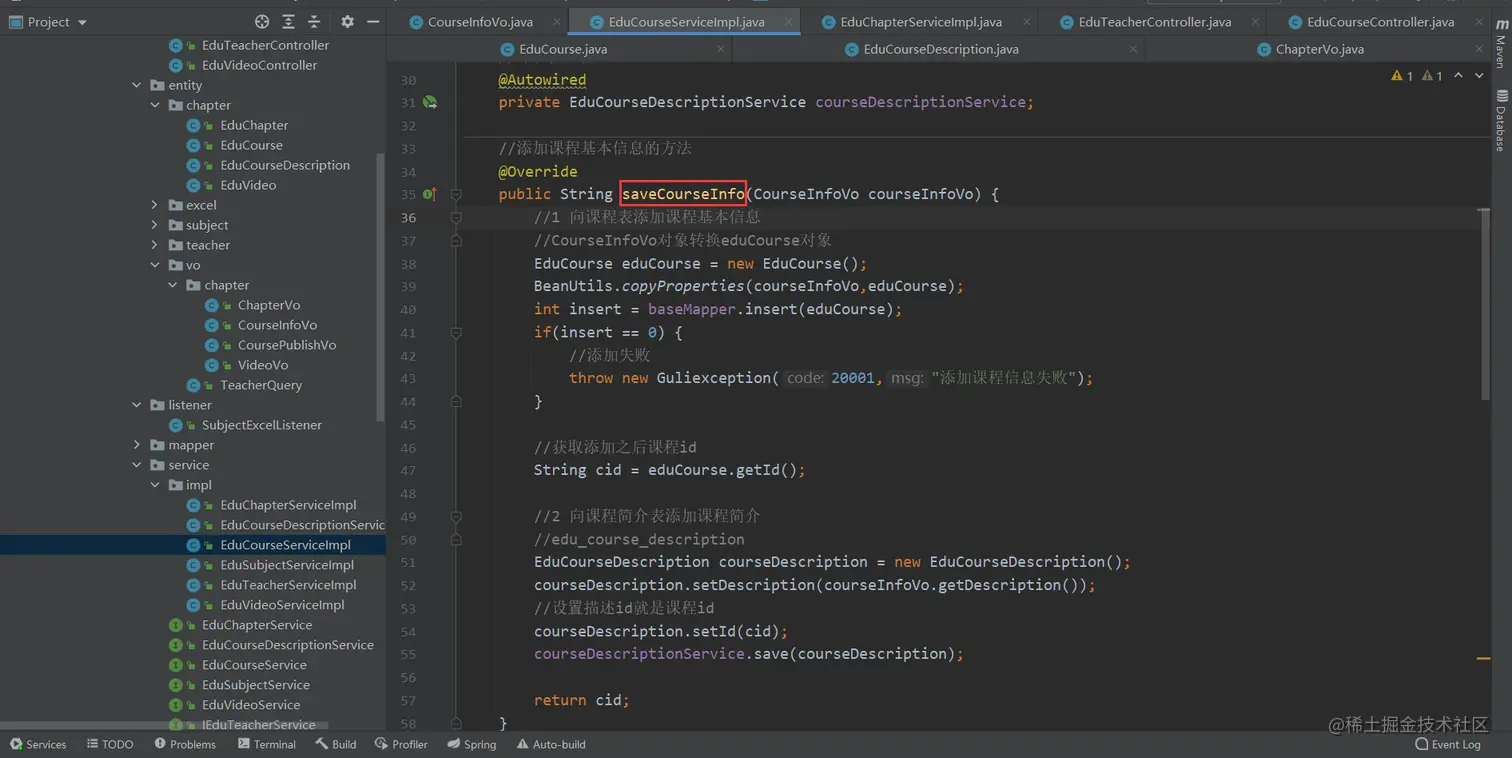
Task: Open the TODO tool window
Action: coord(110,744)
